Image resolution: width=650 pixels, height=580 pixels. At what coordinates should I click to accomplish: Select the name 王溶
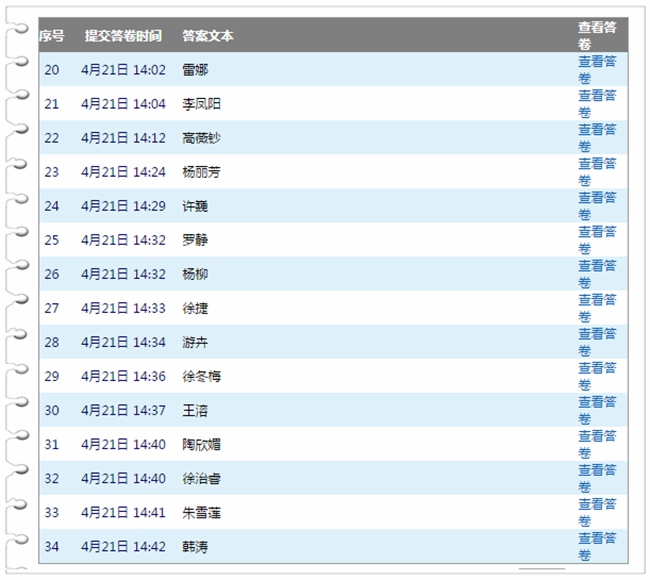tap(195, 410)
